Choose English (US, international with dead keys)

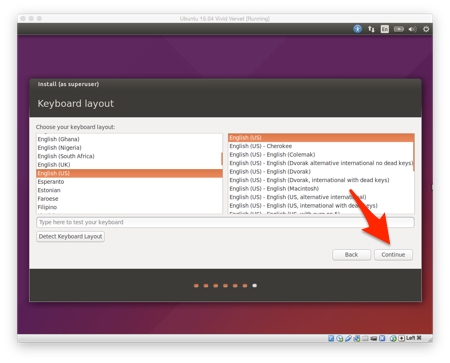[x=321, y=206]
